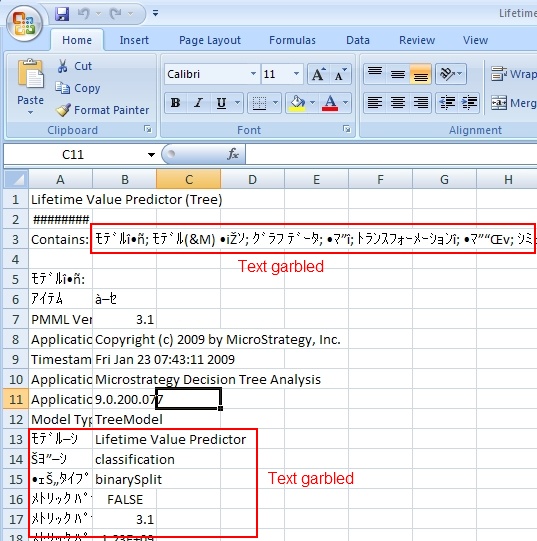This screenshot has width=537, height=541.
Task: Open the fill color palette arrow
Action: [x=312, y=102]
